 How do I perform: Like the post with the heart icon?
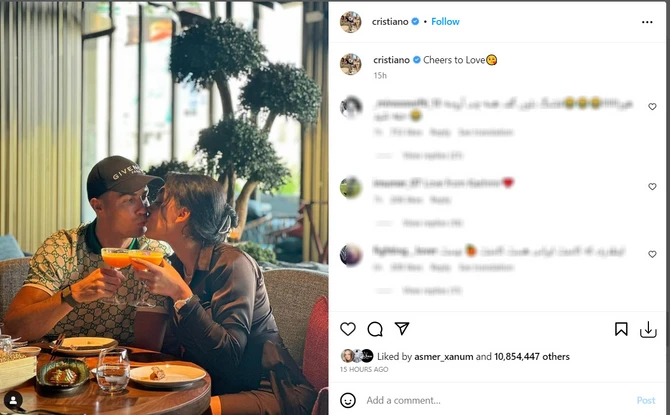point(348,329)
